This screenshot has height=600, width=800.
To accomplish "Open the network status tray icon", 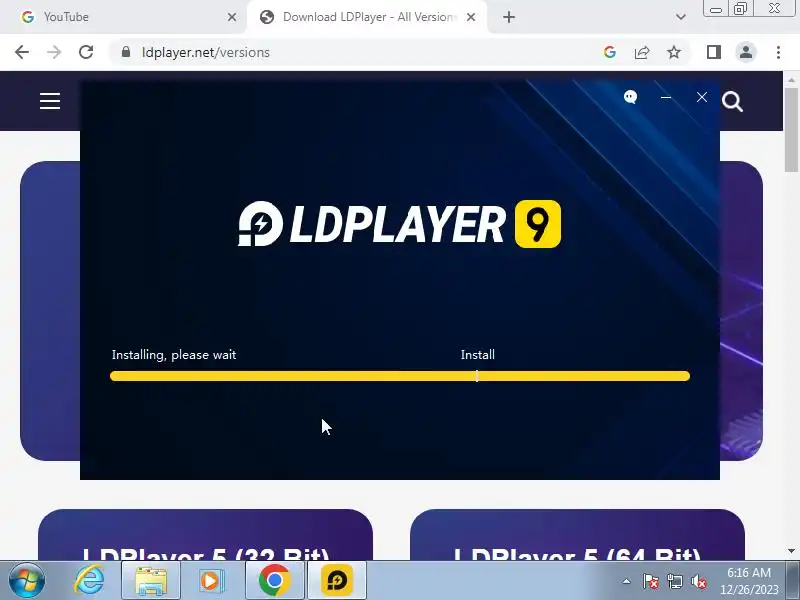I will click(x=674, y=581).
